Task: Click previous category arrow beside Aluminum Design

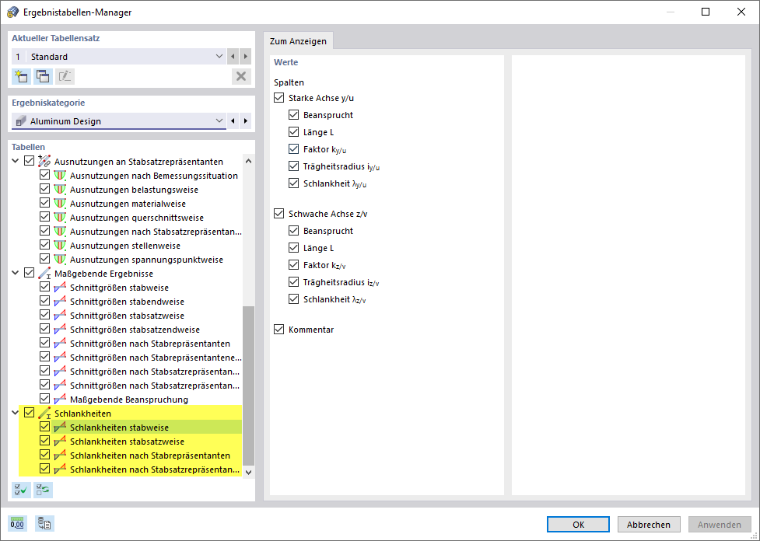Action: tap(233, 121)
